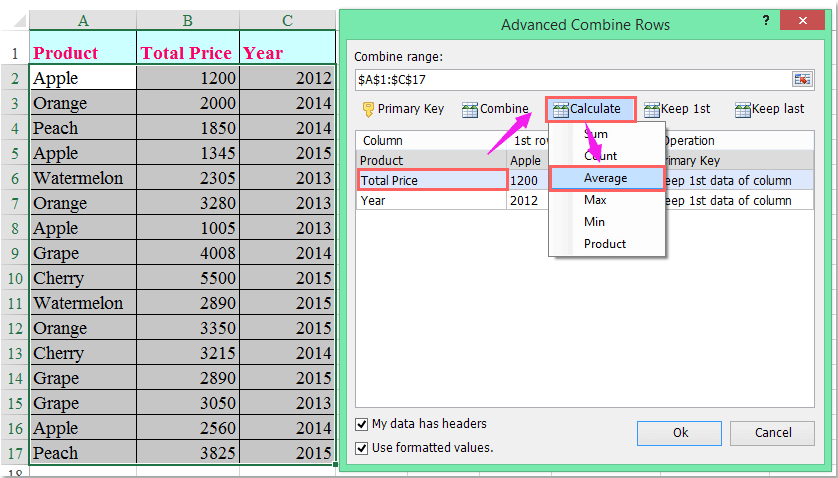Select column B header in the spreadsheet
This screenshot has width=838, height=478.
point(187,20)
